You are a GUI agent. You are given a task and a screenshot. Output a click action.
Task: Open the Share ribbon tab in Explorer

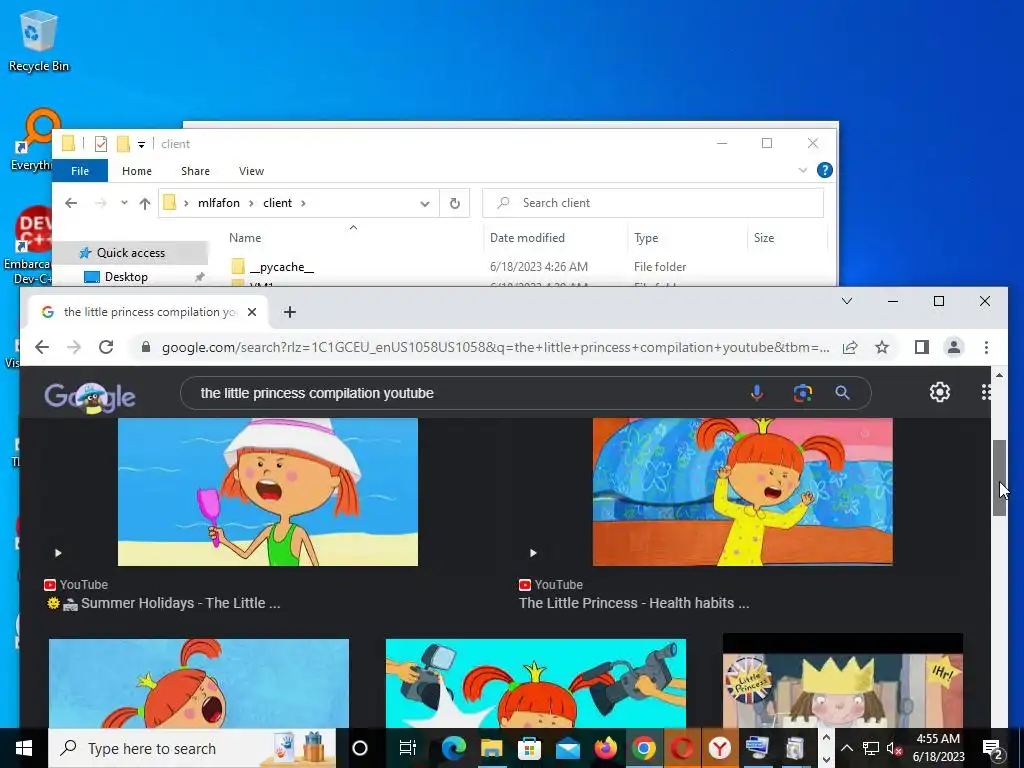tap(195, 171)
